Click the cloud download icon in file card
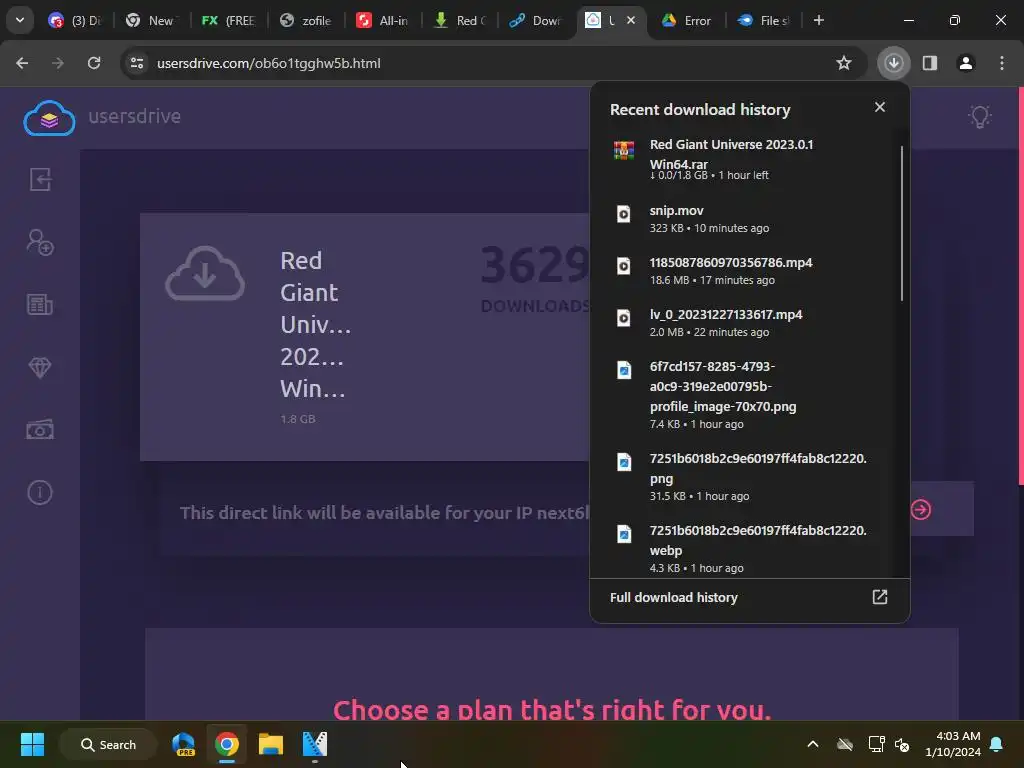The image size is (1024, 768). tap(205, 274)
